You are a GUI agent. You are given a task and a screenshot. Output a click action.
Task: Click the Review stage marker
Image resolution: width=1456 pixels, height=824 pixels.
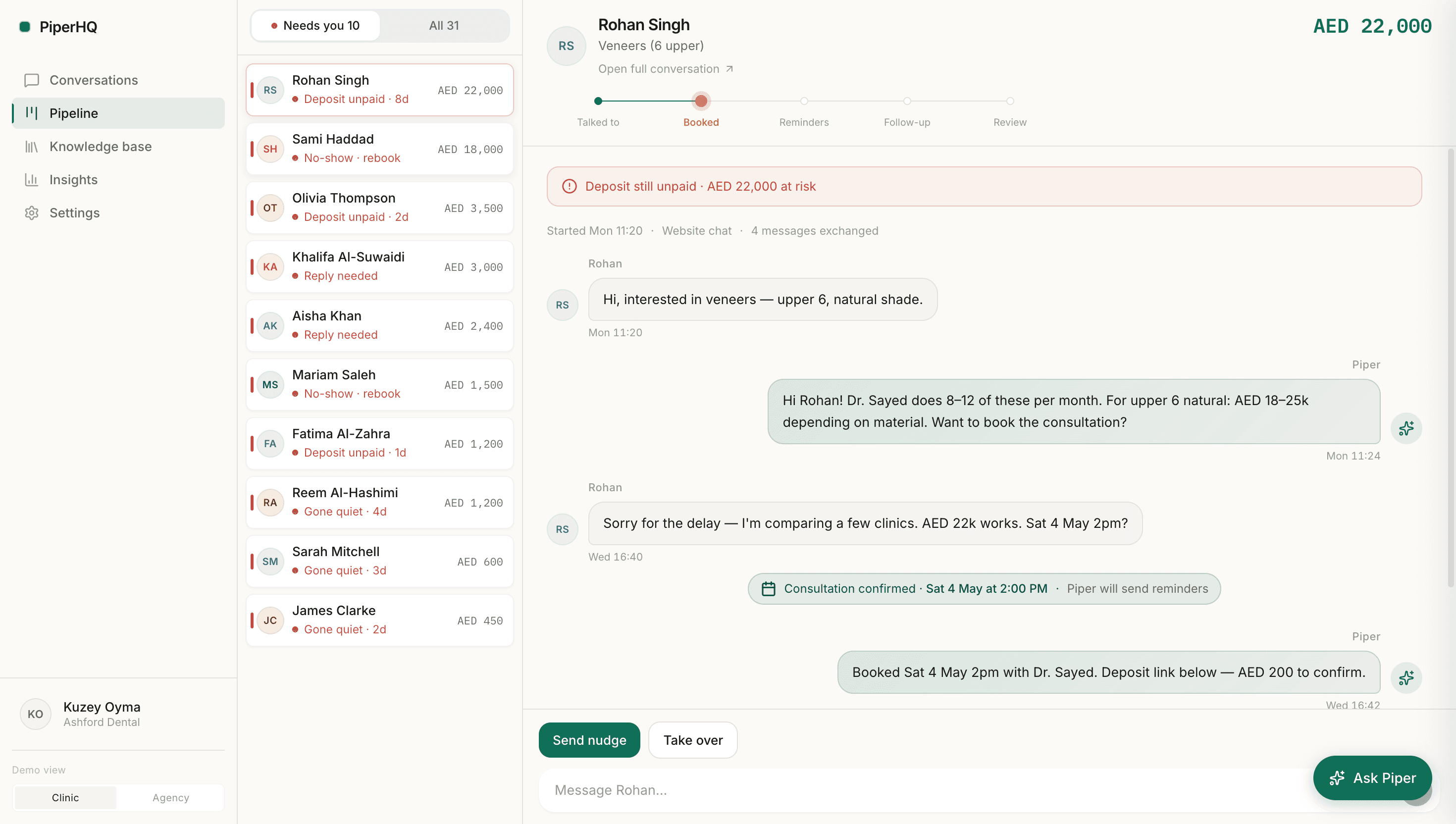1010,102
